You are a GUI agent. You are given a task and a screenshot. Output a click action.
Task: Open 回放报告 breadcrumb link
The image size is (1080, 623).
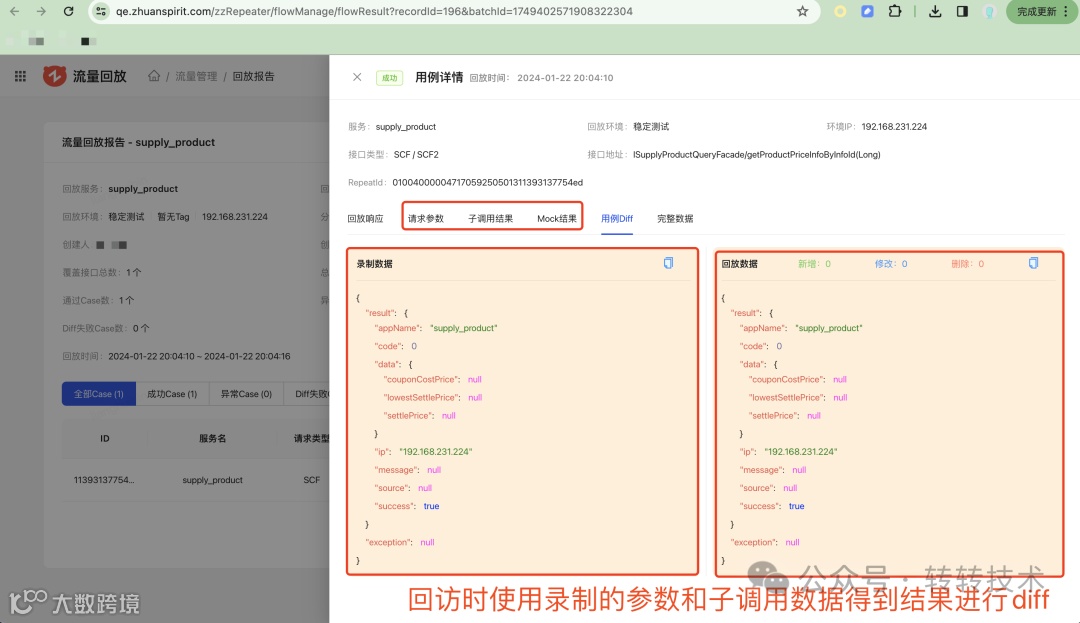point(253,76)
